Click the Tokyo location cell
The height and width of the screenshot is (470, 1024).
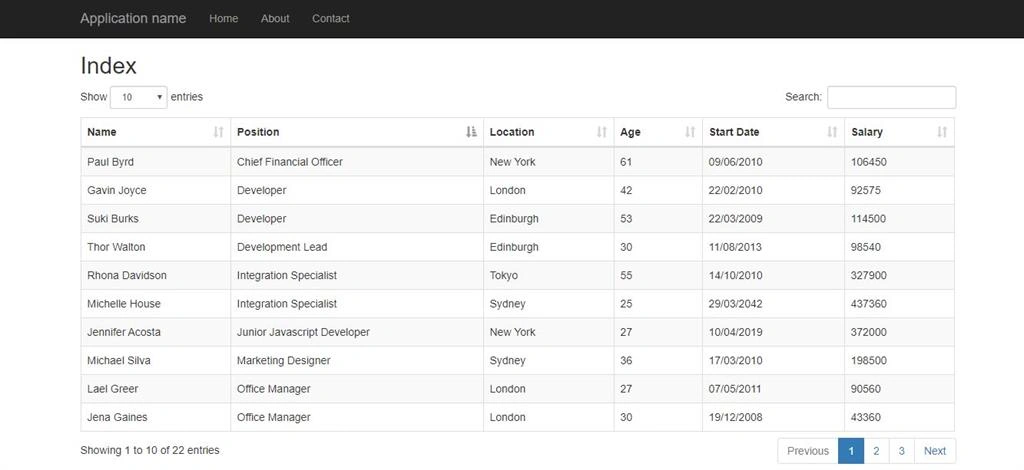549,275
